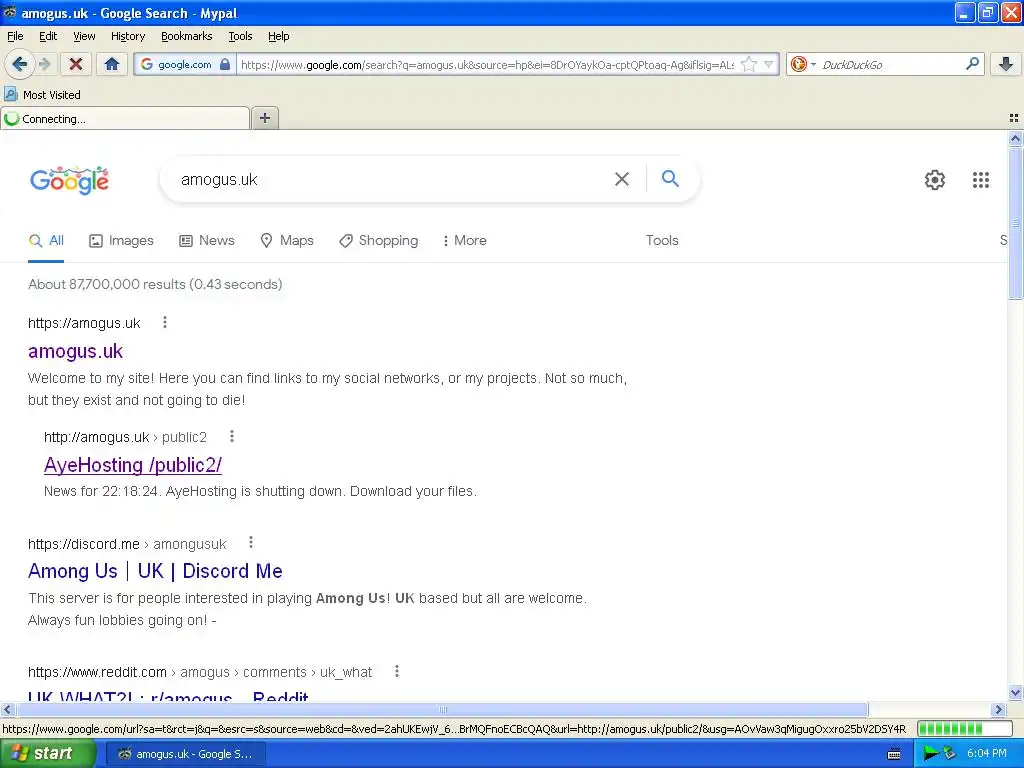This screenshot has height=768, width=1024.
Task: Clear the Google search box with X
Action: [x=622, y=179]
